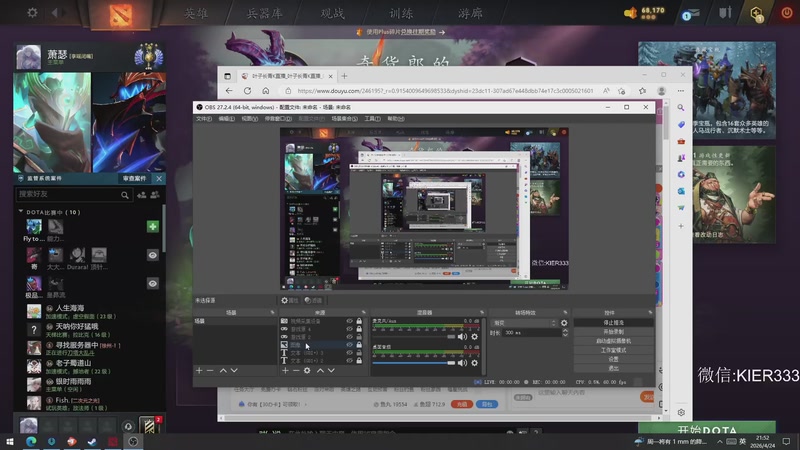Screen dimensions: 800x450
Task: Open OBS transition properties gear
Action: [564, 323]
